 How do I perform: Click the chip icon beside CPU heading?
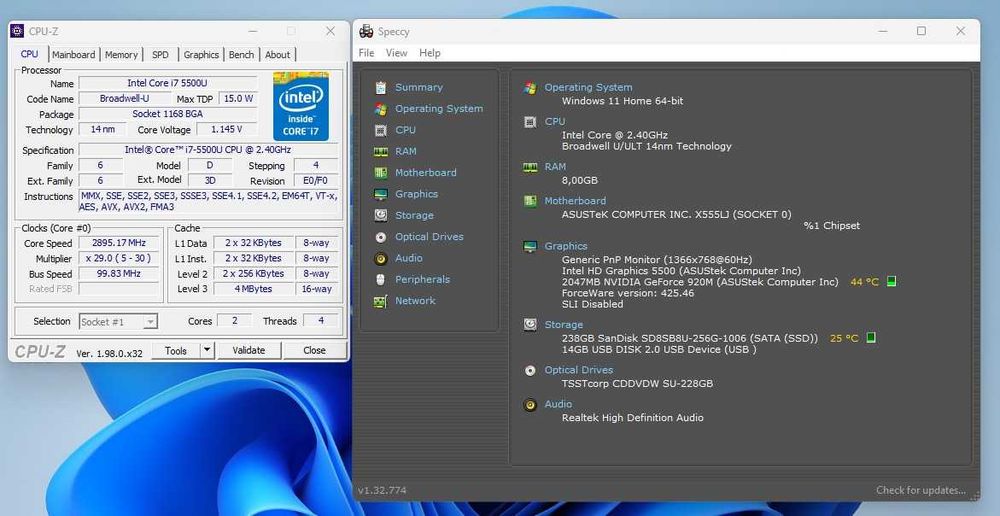click(530, 122)
